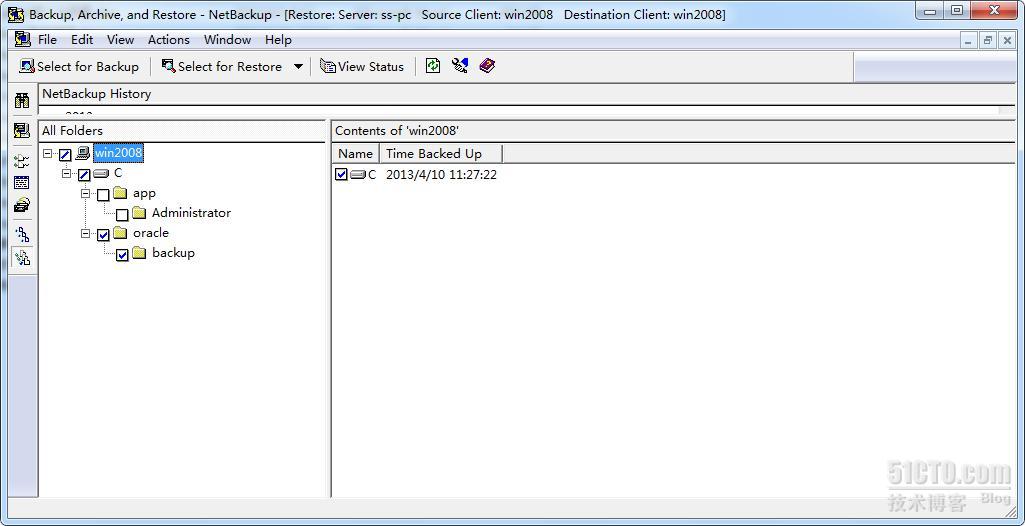Click the win2008 computer icon in tree
The image size is (1025, 526).
click(82, 154)
